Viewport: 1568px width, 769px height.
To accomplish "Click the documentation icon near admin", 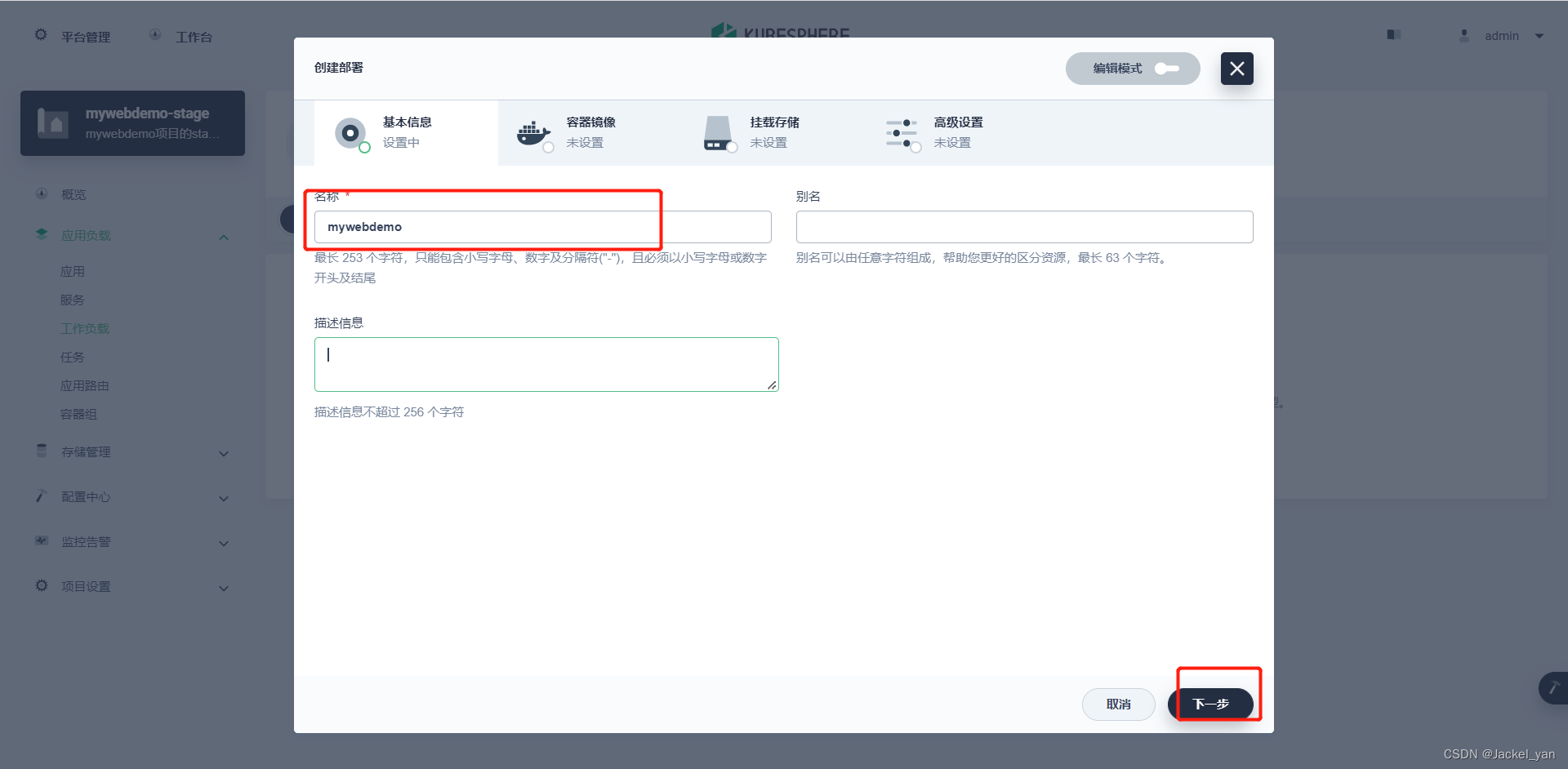I will [x=1394, y=35].
